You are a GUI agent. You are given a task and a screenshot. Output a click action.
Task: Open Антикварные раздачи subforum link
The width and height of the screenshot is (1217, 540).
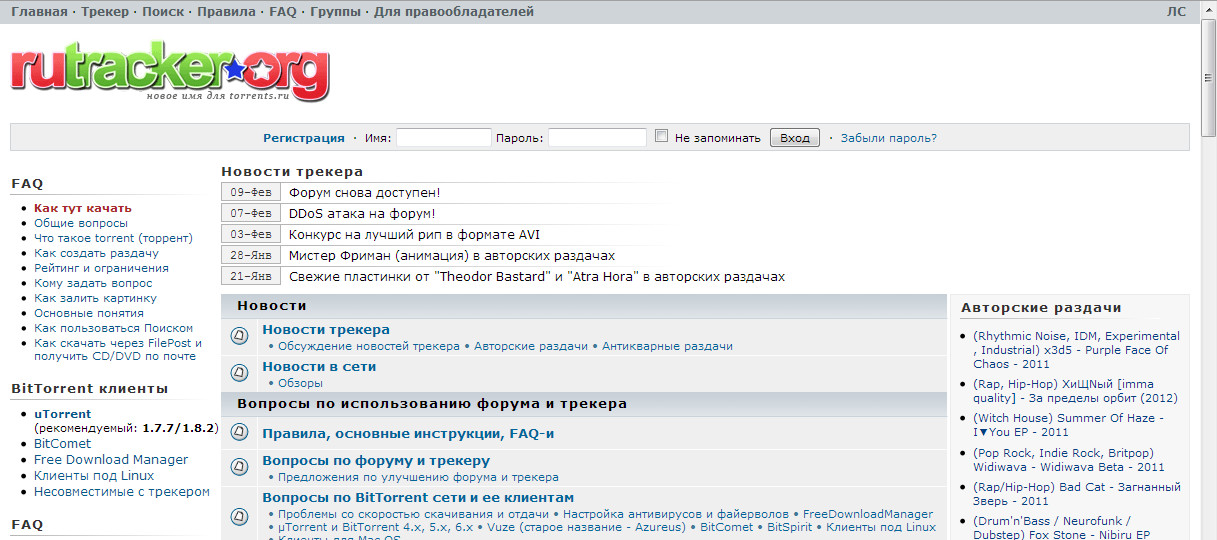[x=667, y=346]
